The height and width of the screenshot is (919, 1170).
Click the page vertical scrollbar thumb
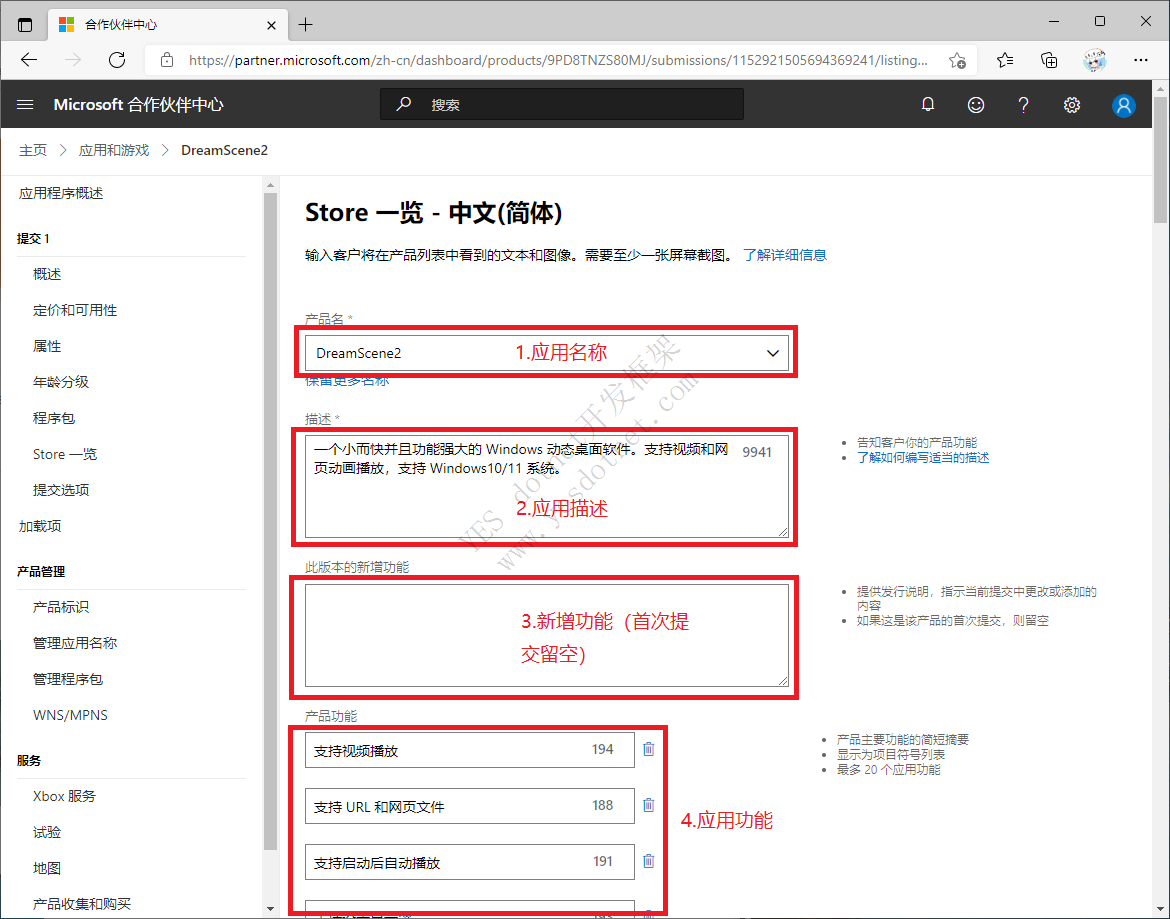[1160, 159]
